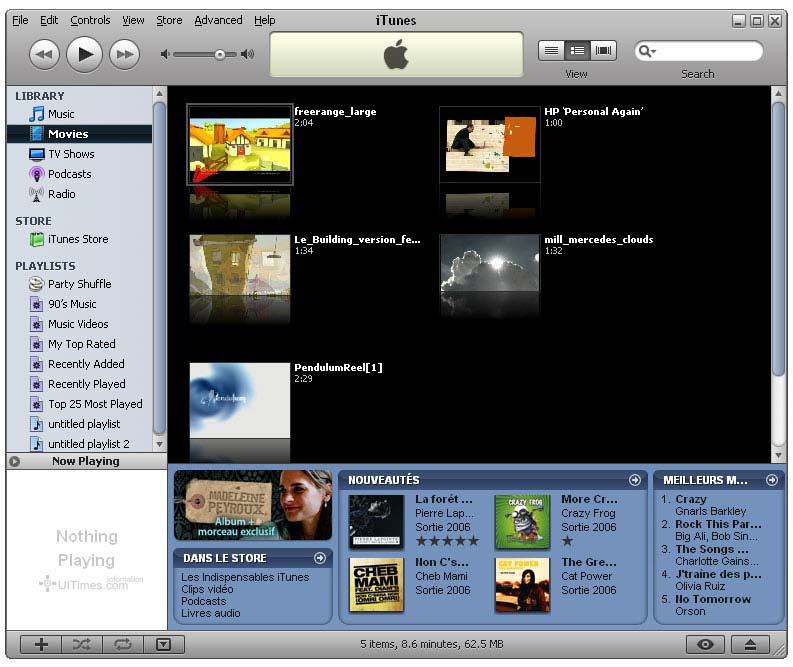Toggle the artwork viewer button
Viewport: 793px width, 667px height.
164,644
